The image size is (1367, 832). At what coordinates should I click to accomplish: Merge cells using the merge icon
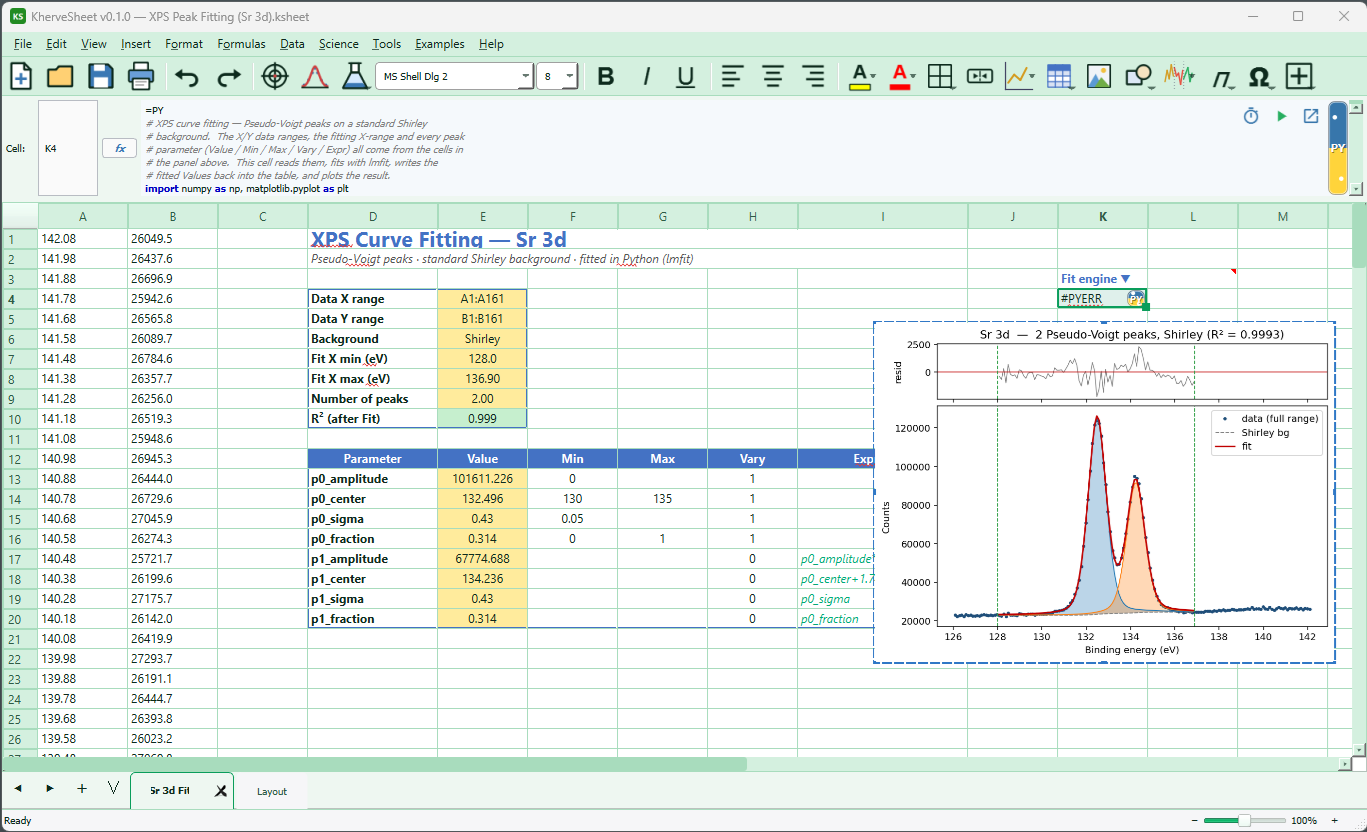979,77
